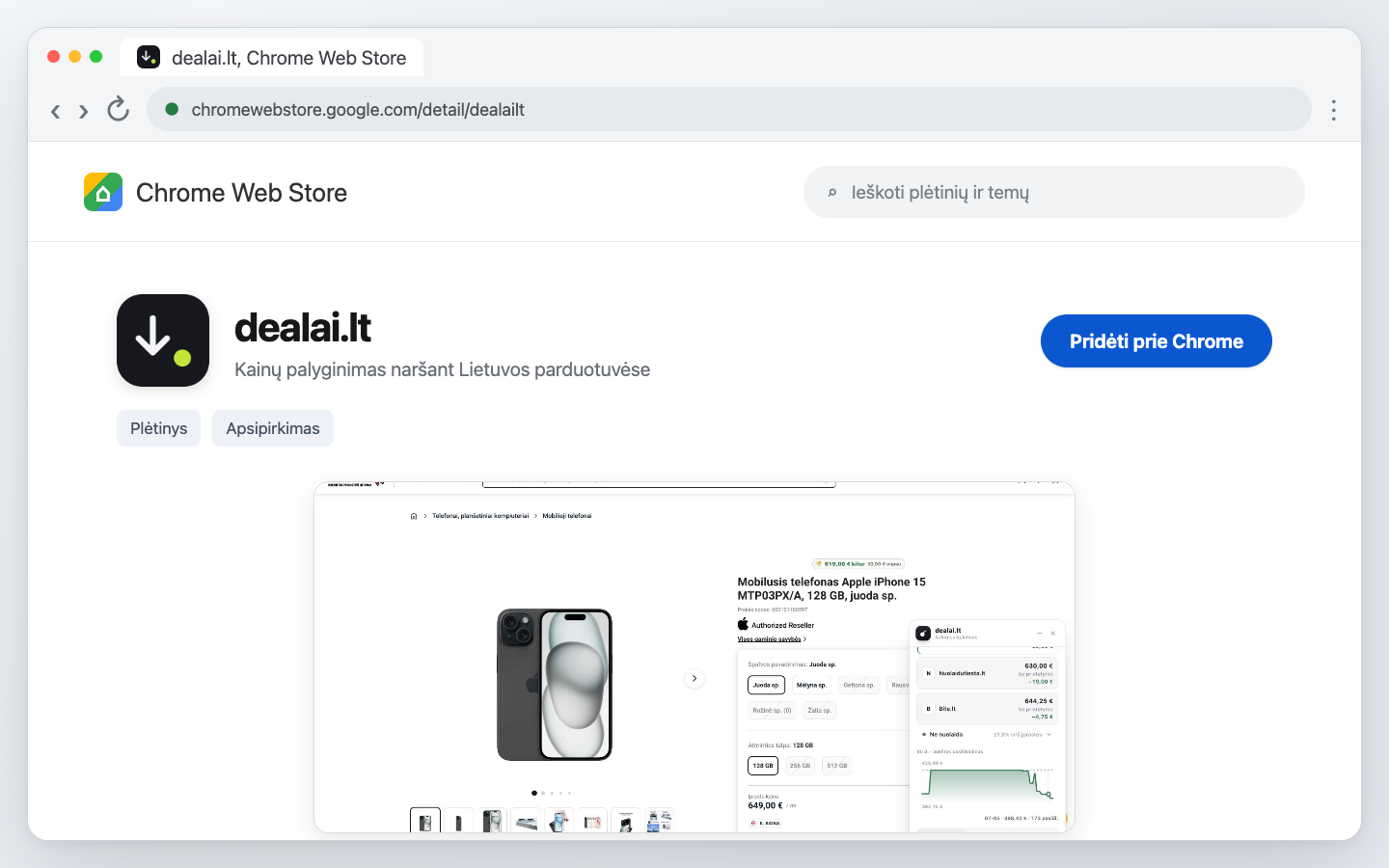The height and width of the screenshot is (868, 1389).
Task: Close the browser window with red button
Action: point(54,56)
